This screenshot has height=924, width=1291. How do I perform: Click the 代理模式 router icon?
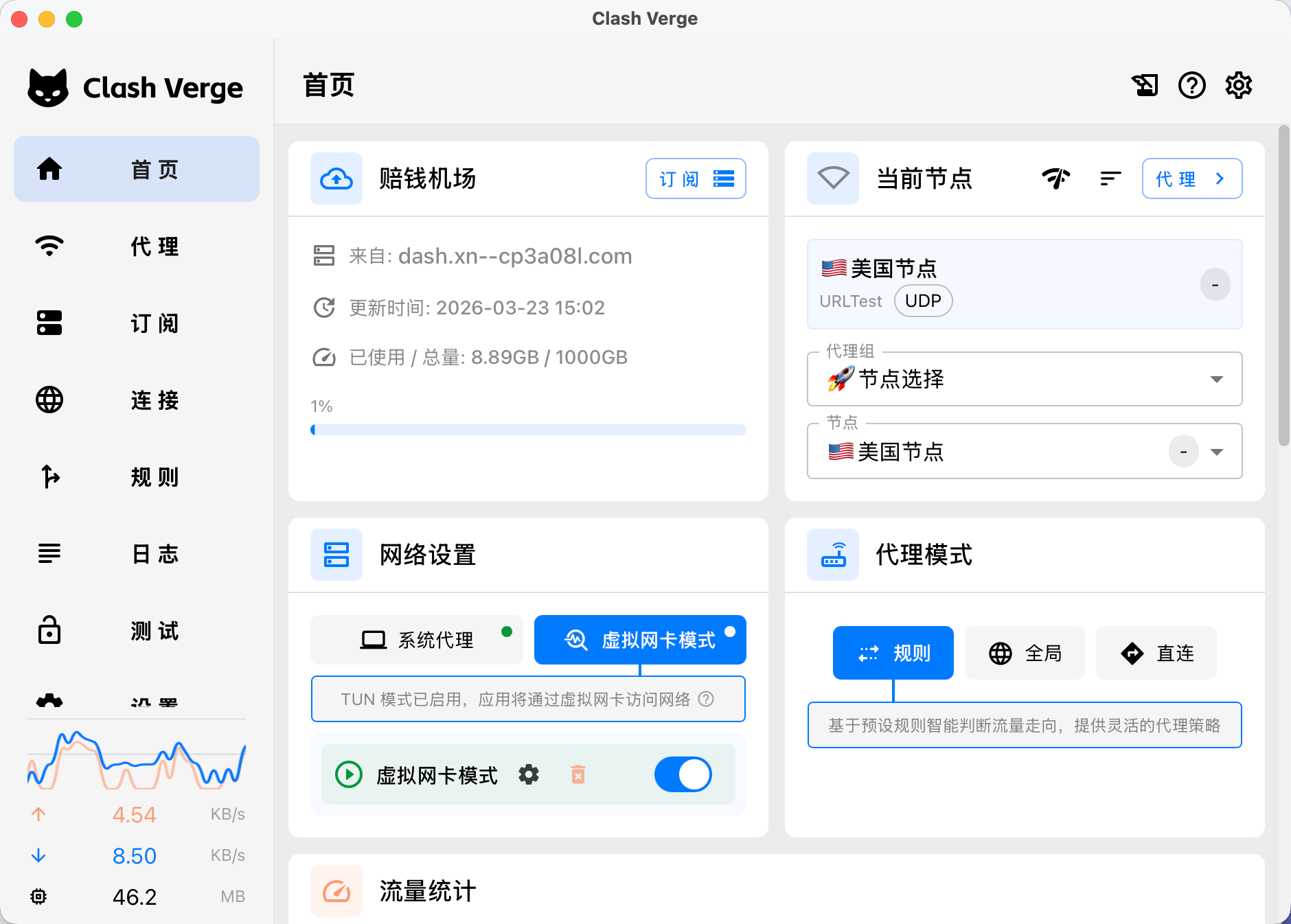tap(833, 555)
